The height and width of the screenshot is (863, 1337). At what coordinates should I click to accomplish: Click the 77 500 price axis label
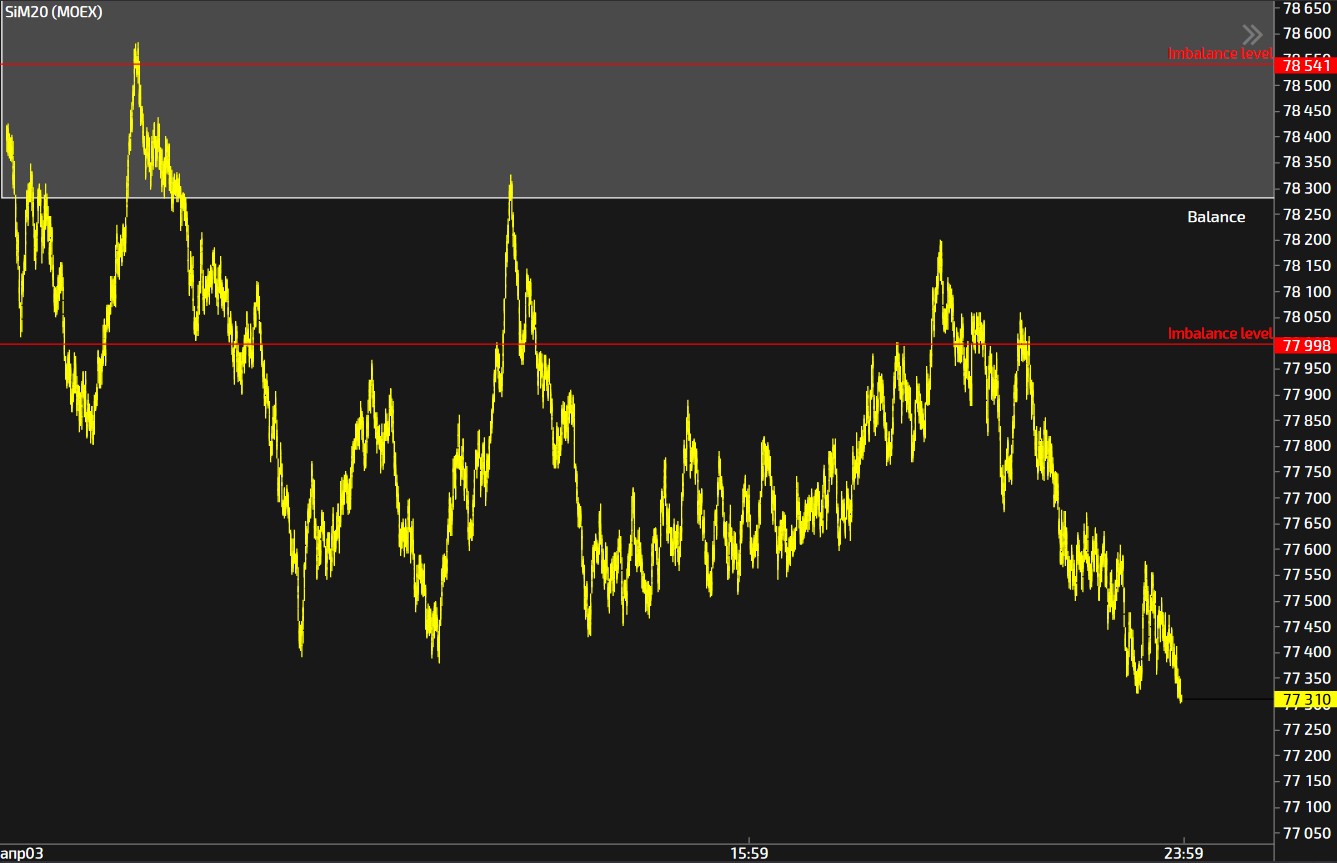1307,601
